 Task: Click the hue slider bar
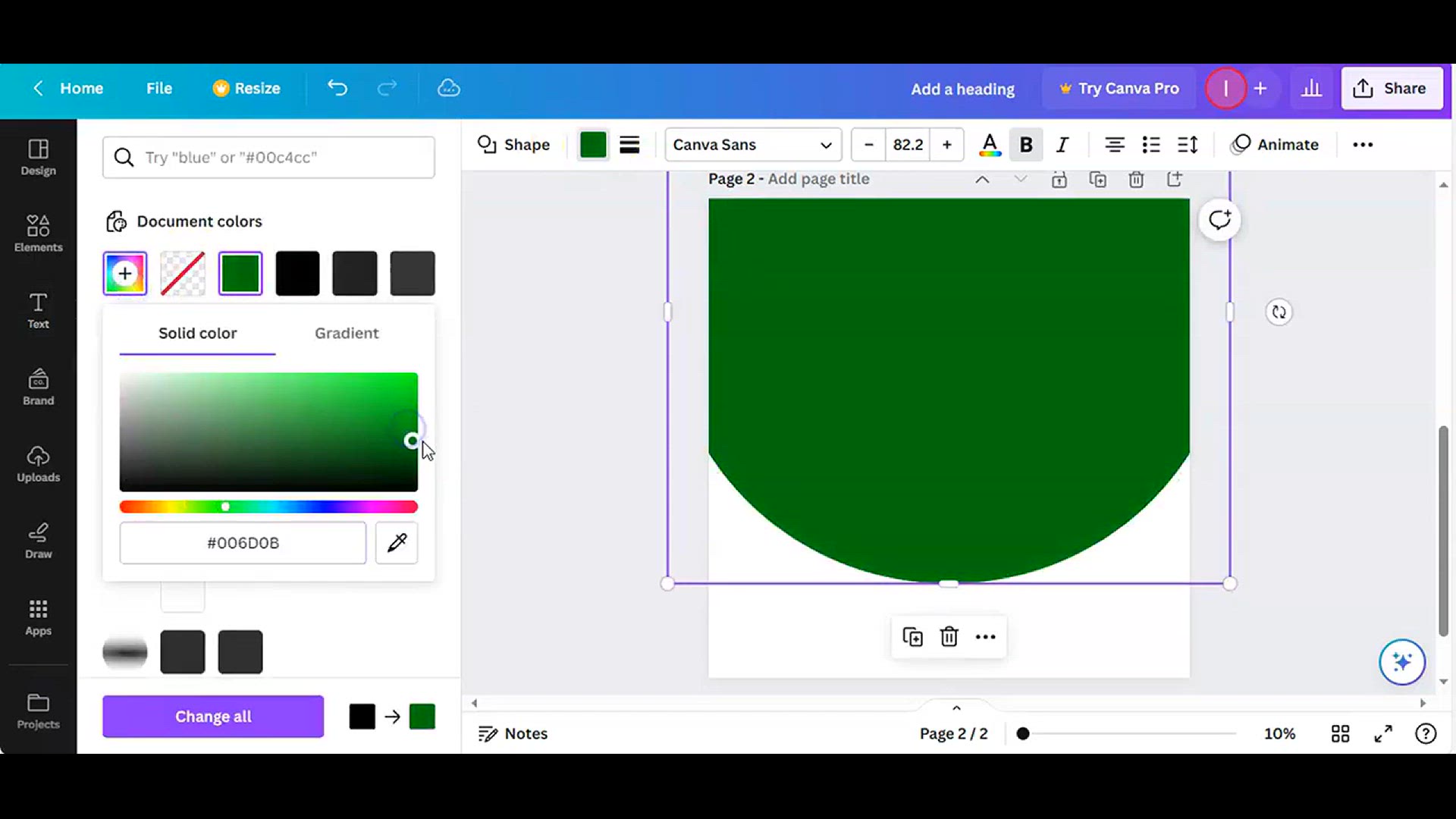268,507
